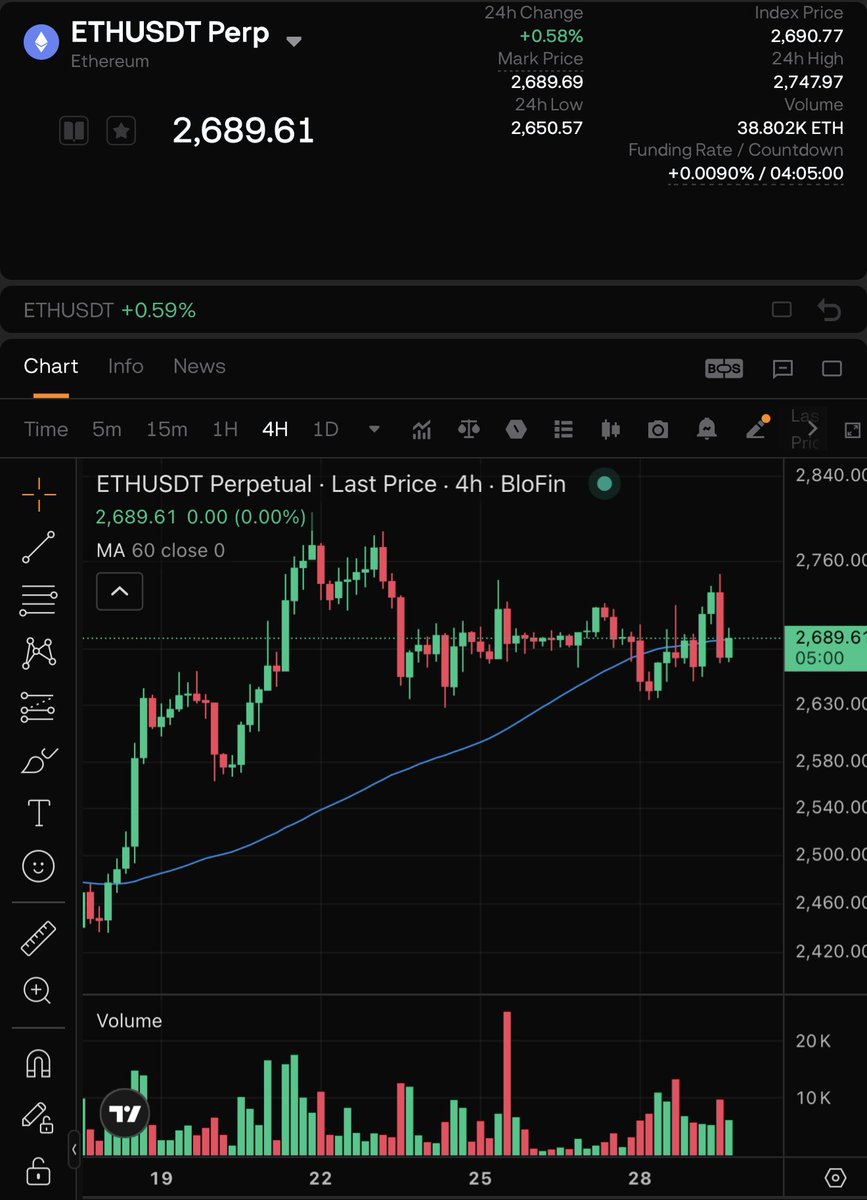Add ETHUSDT to favorites with the star
The height and width of the screenshot is (1200, 867).
click(121, 130)
